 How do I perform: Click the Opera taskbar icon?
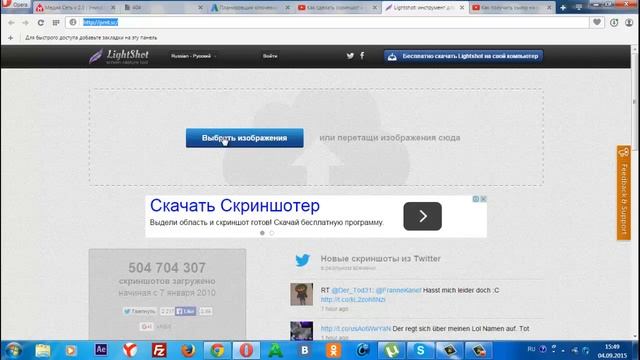(x=246, y=350)
